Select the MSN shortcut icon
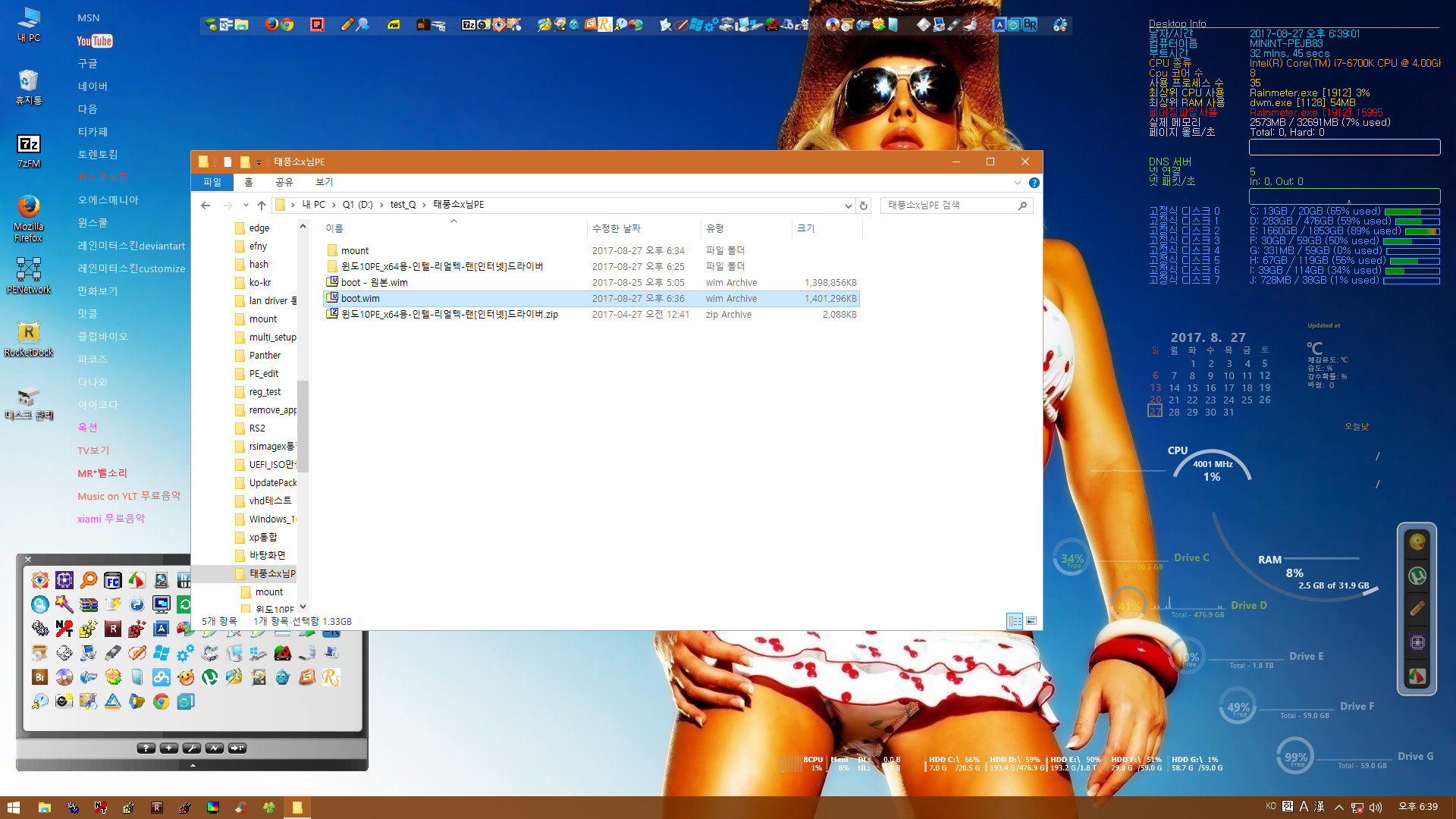This screenshot has height=819, width=1456. (88, 17)
